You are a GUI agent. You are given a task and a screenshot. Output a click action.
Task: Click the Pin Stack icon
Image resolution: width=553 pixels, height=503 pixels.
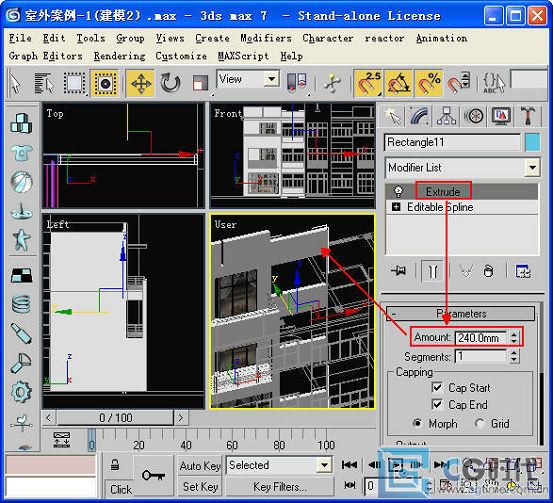tap(399, 271)
